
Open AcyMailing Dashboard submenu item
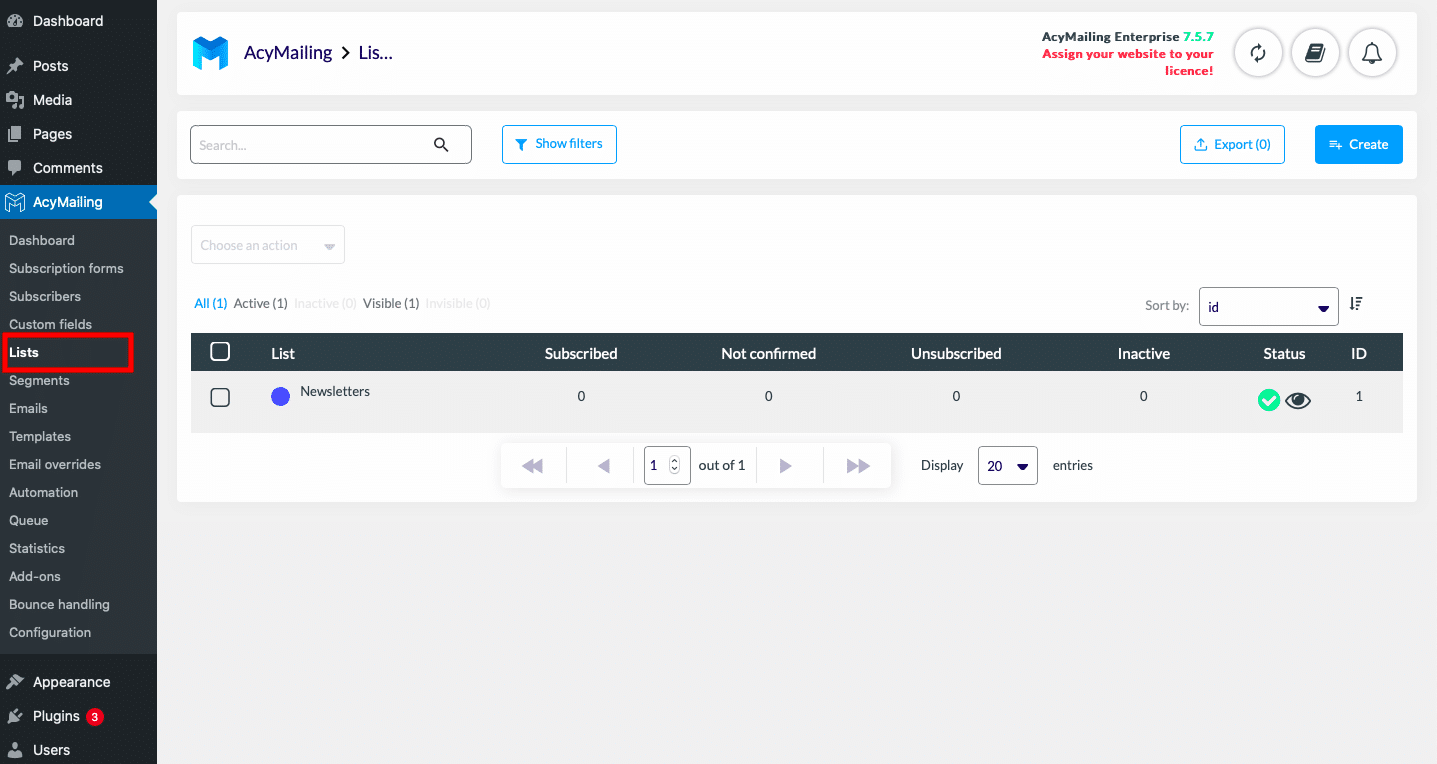pyautogui.click(x=42, y=240)
